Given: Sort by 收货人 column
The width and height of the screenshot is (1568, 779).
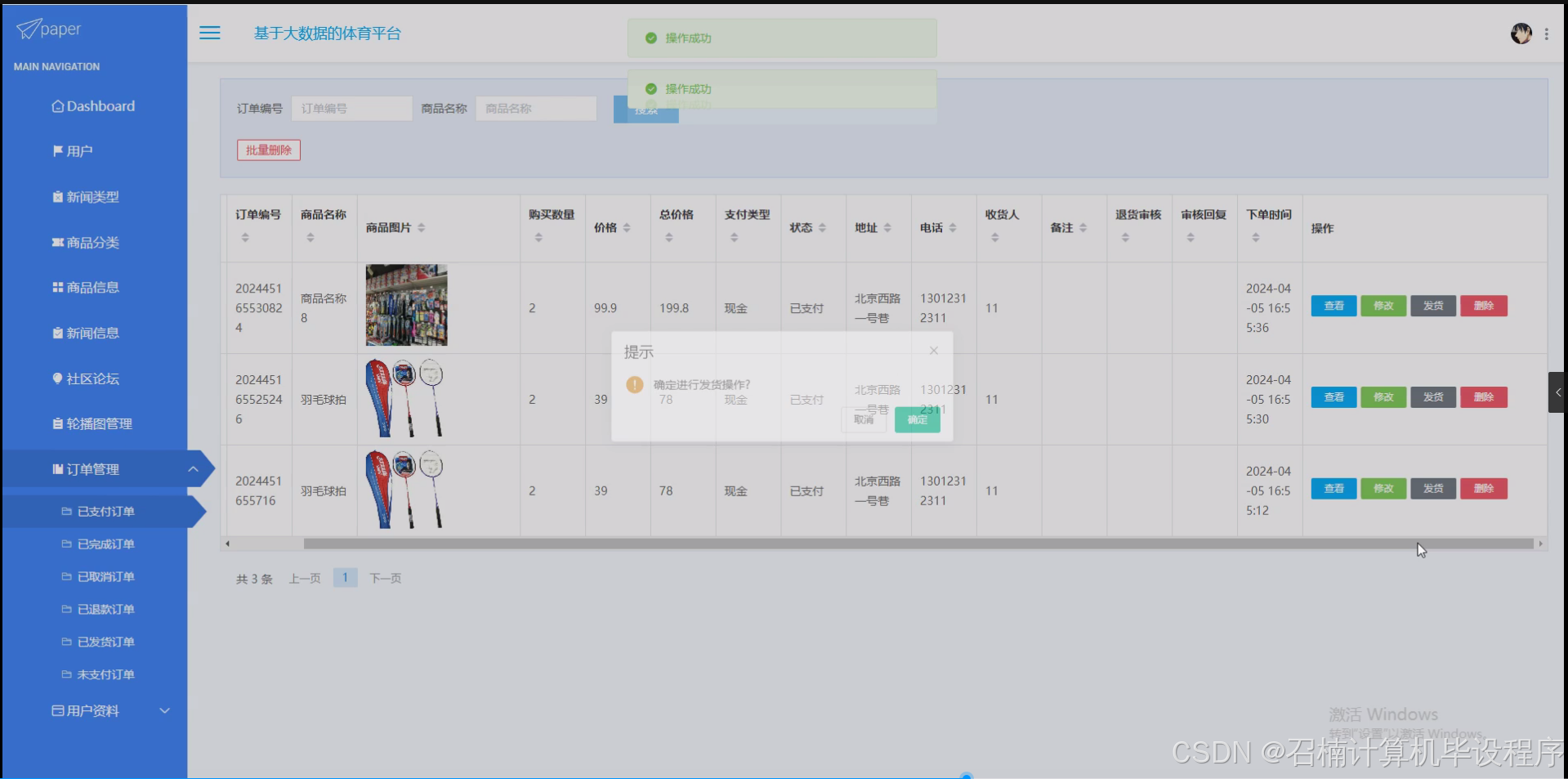Looking at the screenshot, I should [x=994, y=238].
